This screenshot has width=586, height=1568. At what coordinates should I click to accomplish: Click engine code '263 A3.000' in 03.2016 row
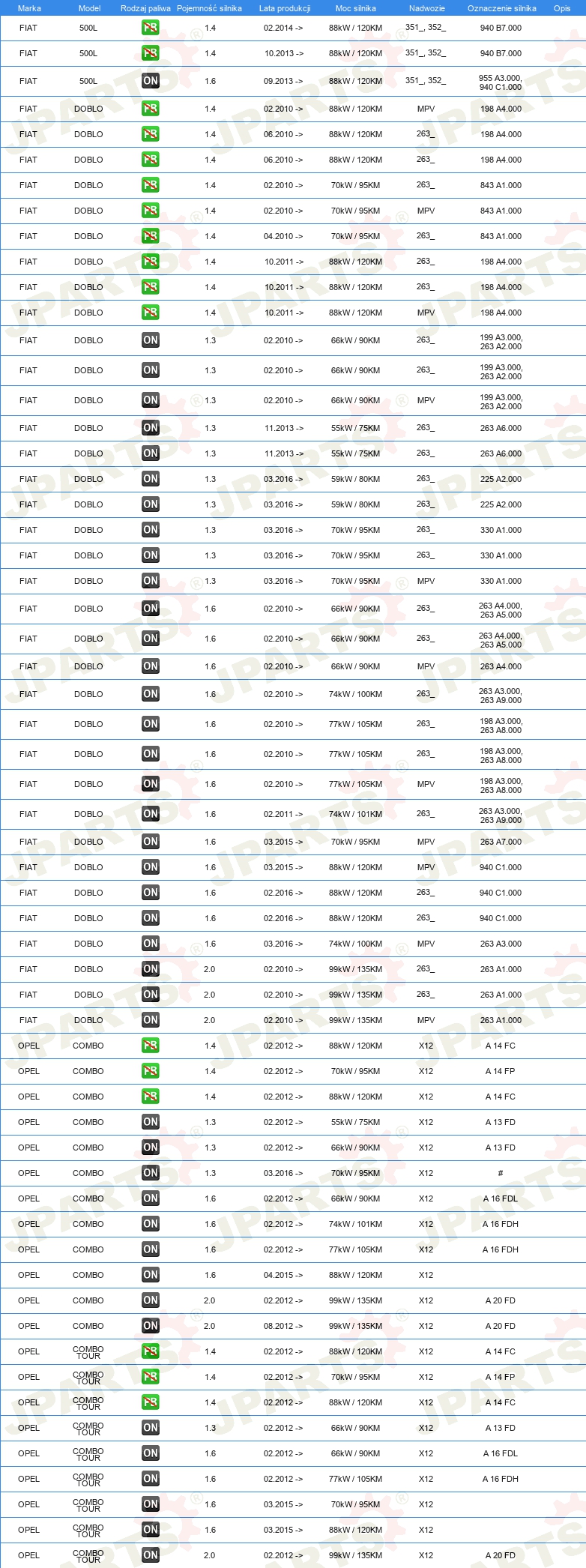pyautogui.click(x=501, y=944)
